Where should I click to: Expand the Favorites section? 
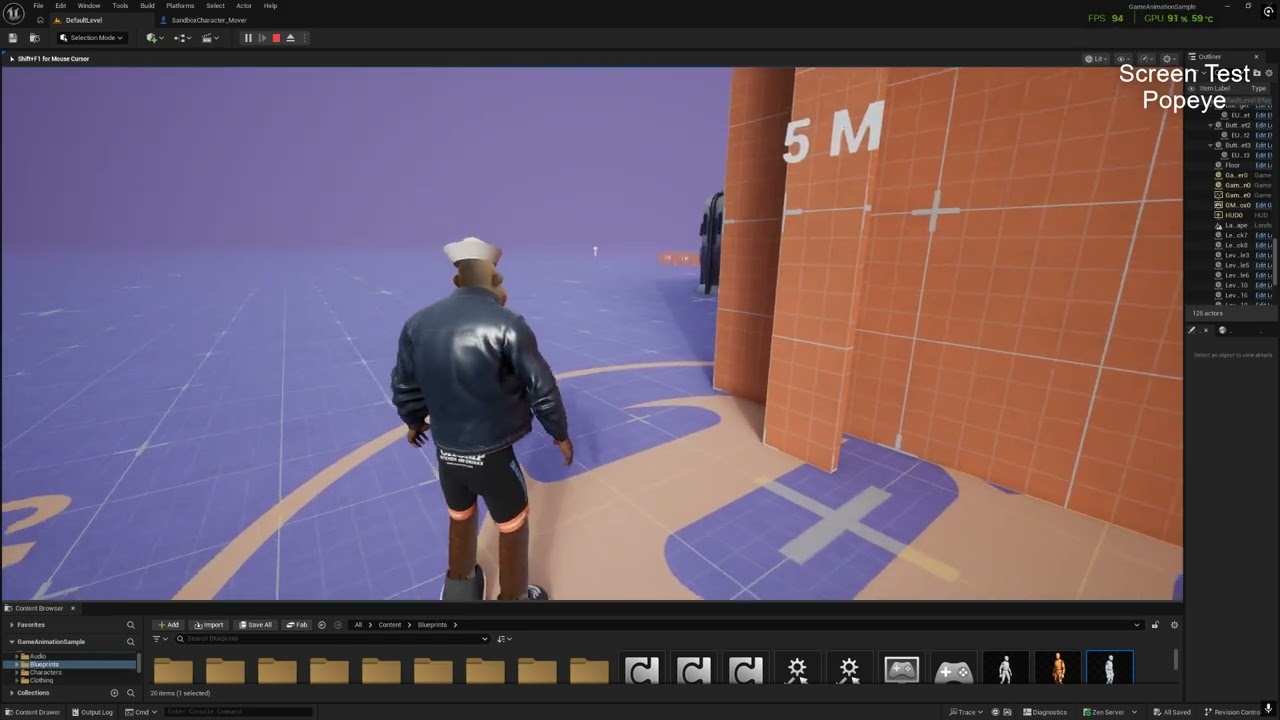pyautogui.click(x=12, y=625)
